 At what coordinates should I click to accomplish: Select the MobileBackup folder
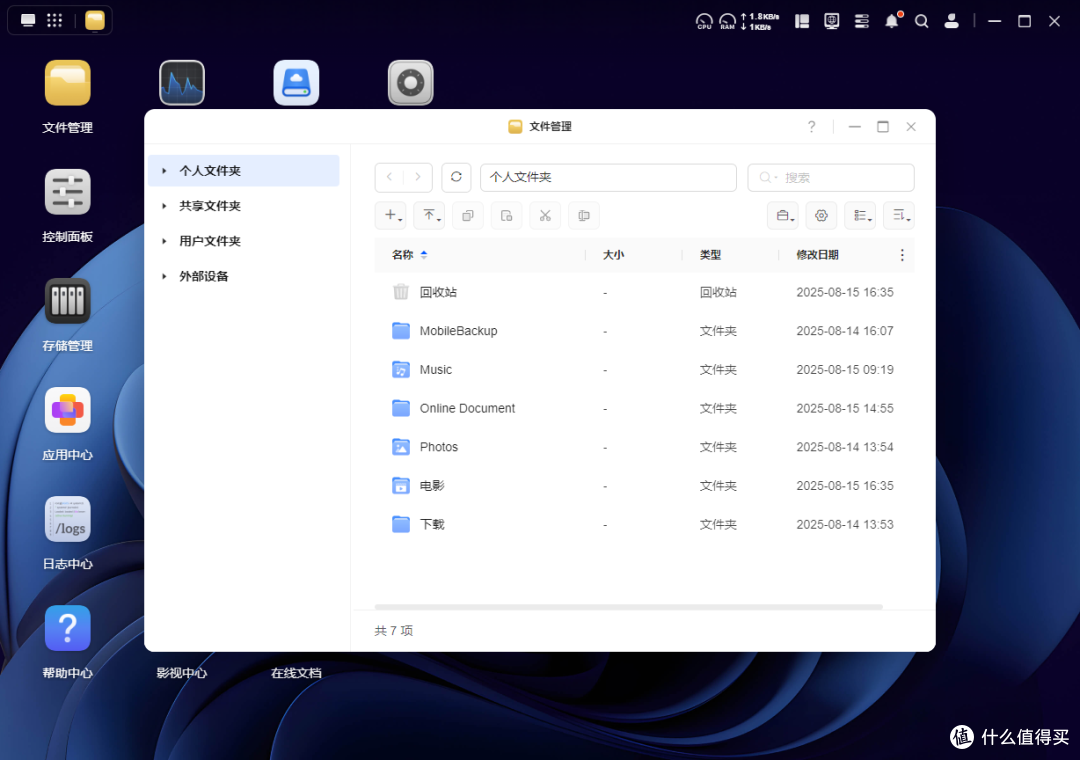pos(644,331)
